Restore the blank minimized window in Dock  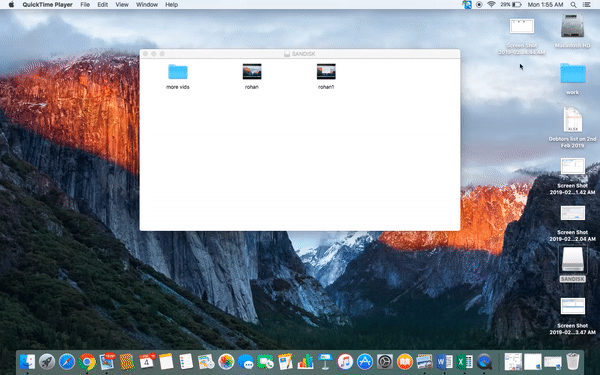pyautogui.click(x=533, y=362)
